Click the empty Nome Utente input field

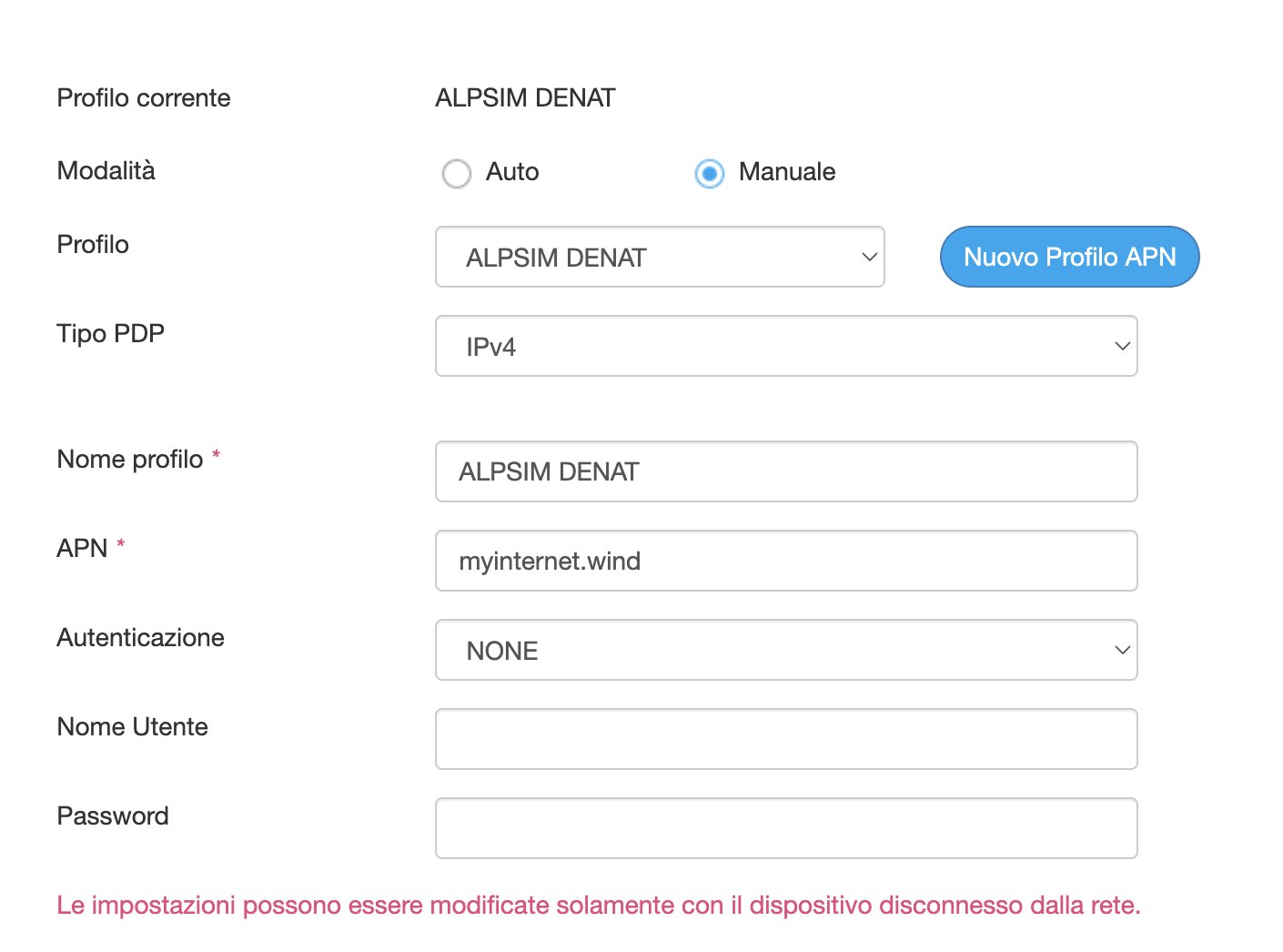coord(786,740)
